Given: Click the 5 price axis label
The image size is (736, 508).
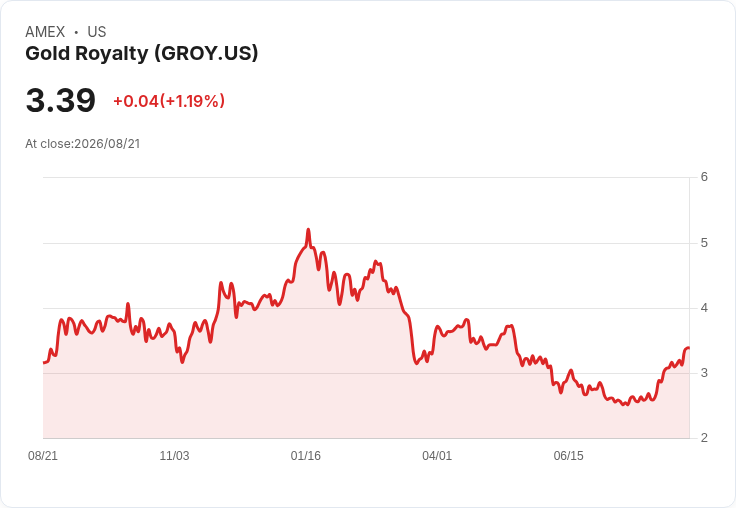Looking at the screenshot, I should coord(704,243).
